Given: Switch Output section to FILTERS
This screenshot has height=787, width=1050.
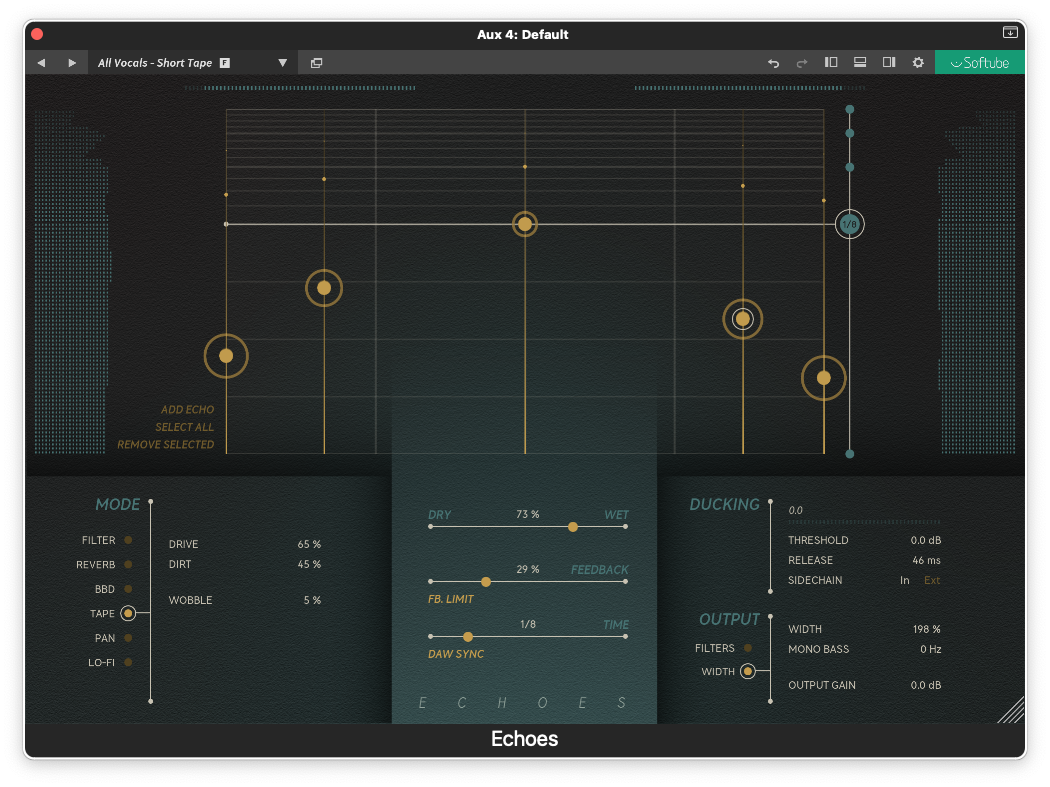Looking at the screenshot, I should [747, 648].
